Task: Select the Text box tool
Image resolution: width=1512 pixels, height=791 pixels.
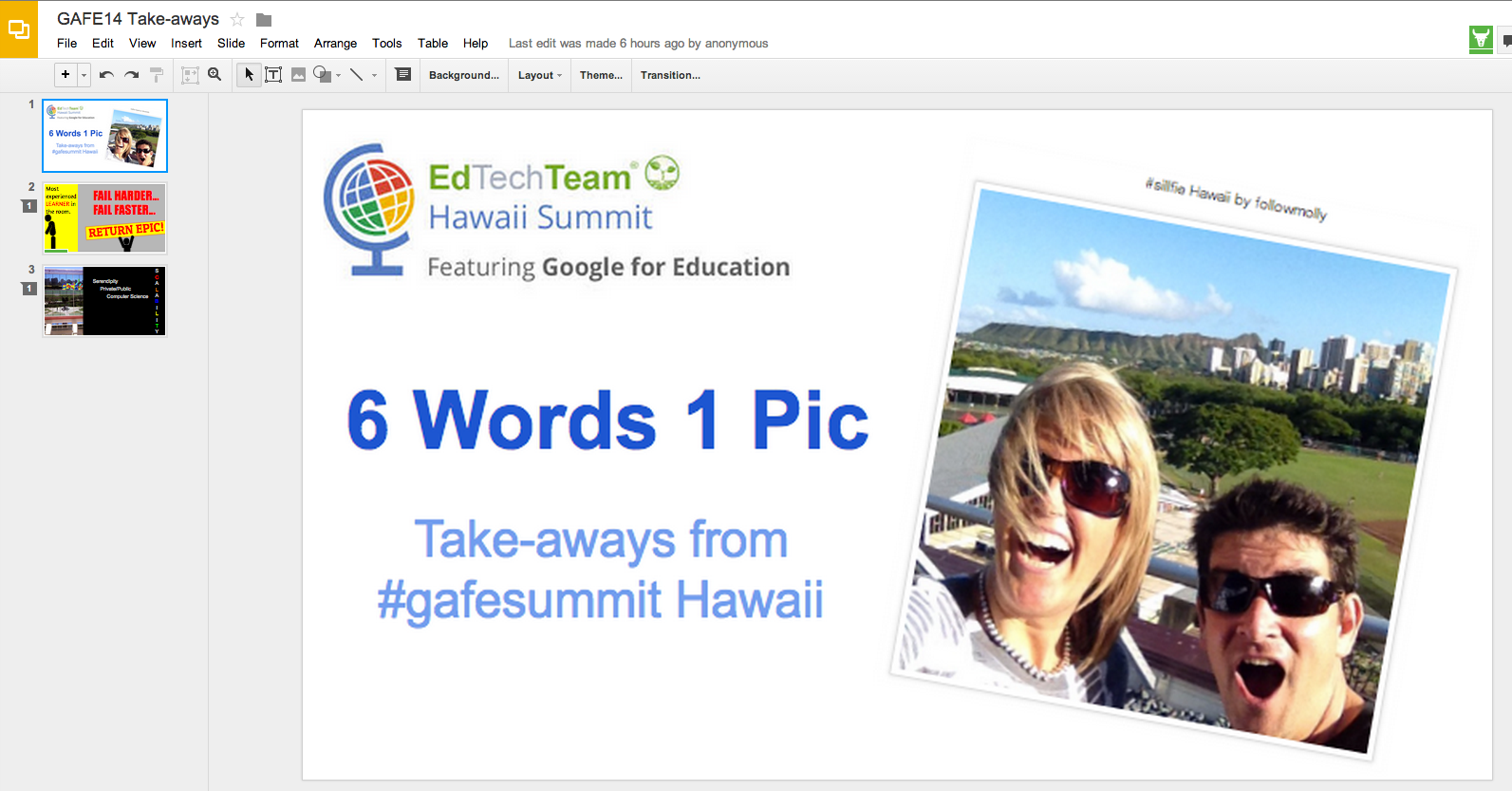Action: click(x=273, y=75)
